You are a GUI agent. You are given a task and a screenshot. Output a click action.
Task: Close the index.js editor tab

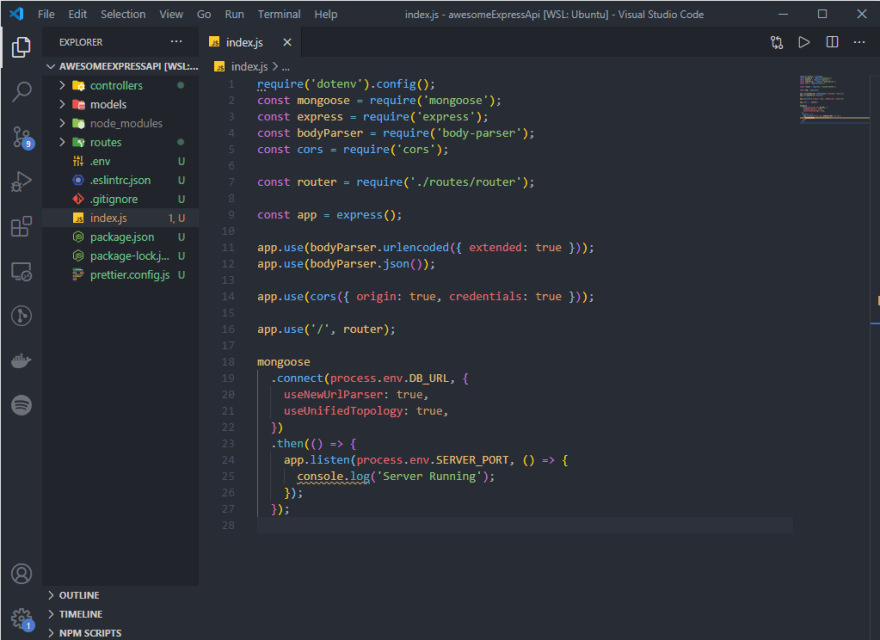click(x=287, y=42)
